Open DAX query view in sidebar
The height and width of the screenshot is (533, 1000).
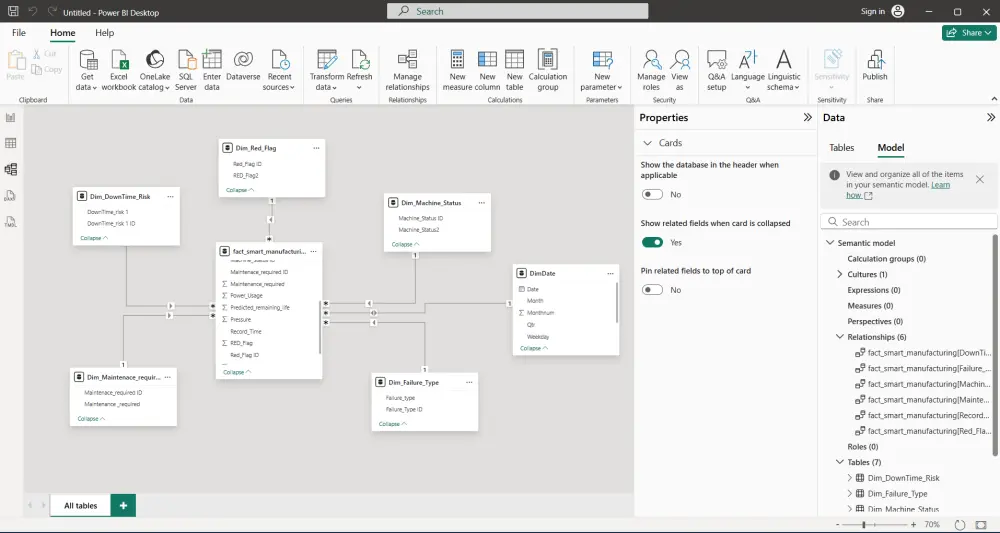coord(11,196)
